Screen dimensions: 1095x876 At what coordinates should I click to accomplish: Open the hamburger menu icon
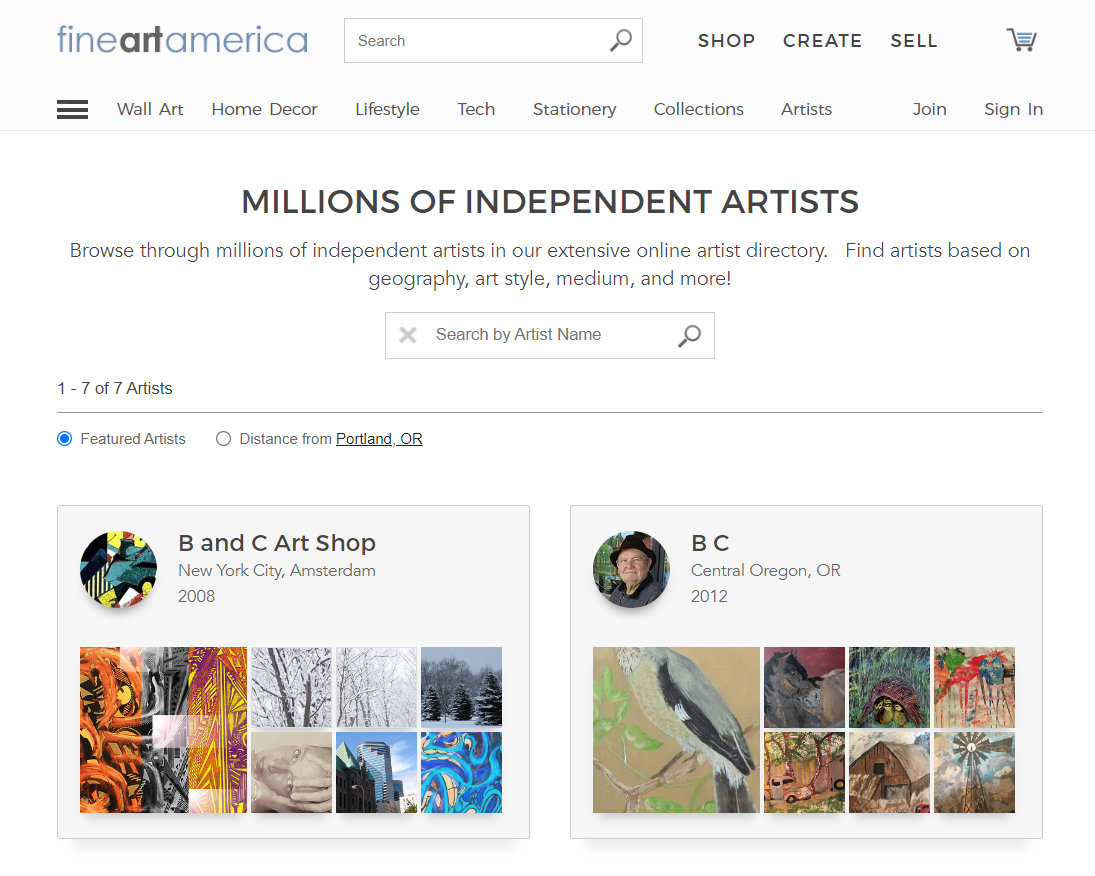click(72, 110)
